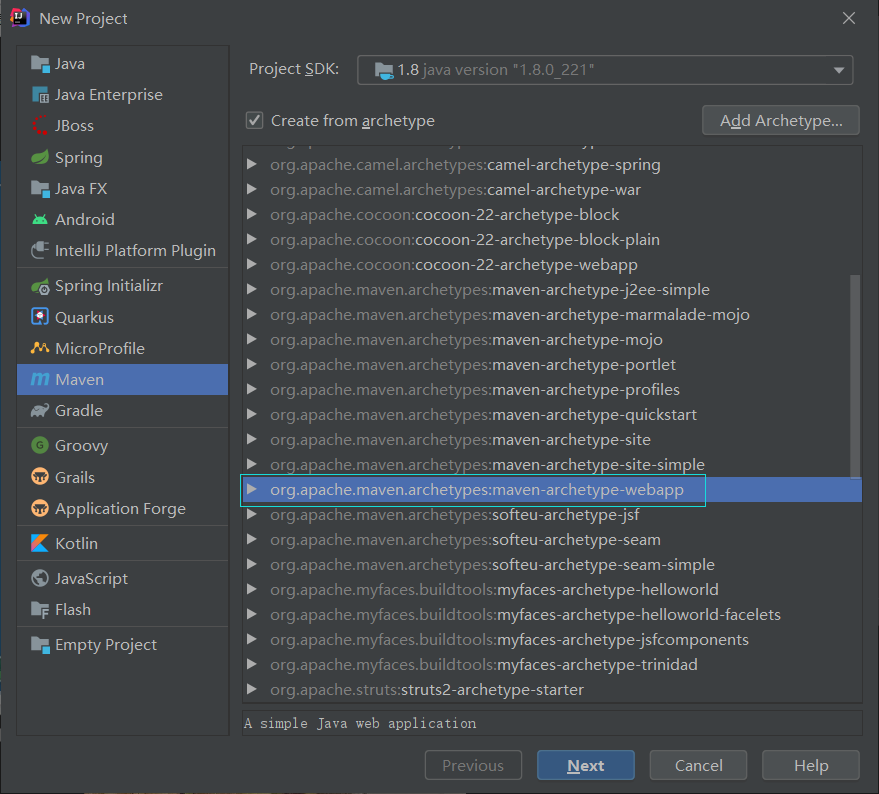Select softeu-archetype-seam row
This screenshot has width=879, height=794.
tap(552, 539)
